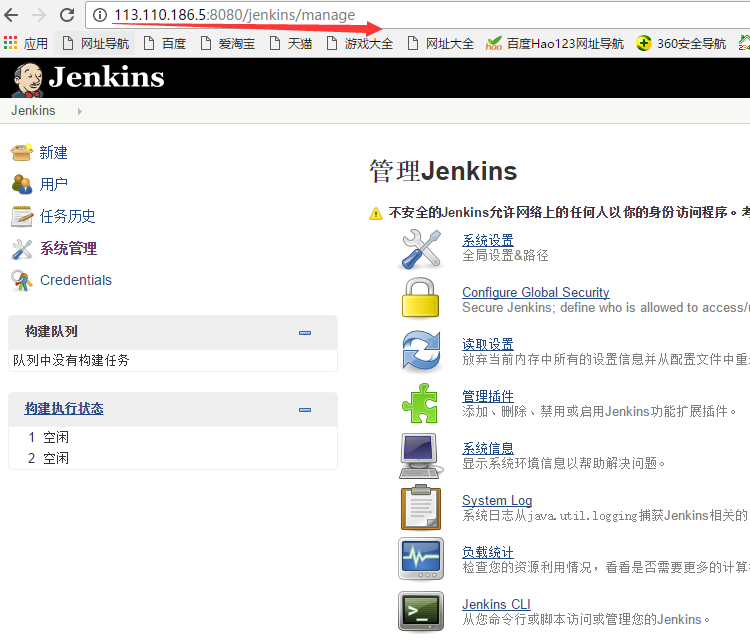The width and height of the screenshot is (750, 641).
Task: Click the Jenkins butler logo icon
Action: [28, 79]
